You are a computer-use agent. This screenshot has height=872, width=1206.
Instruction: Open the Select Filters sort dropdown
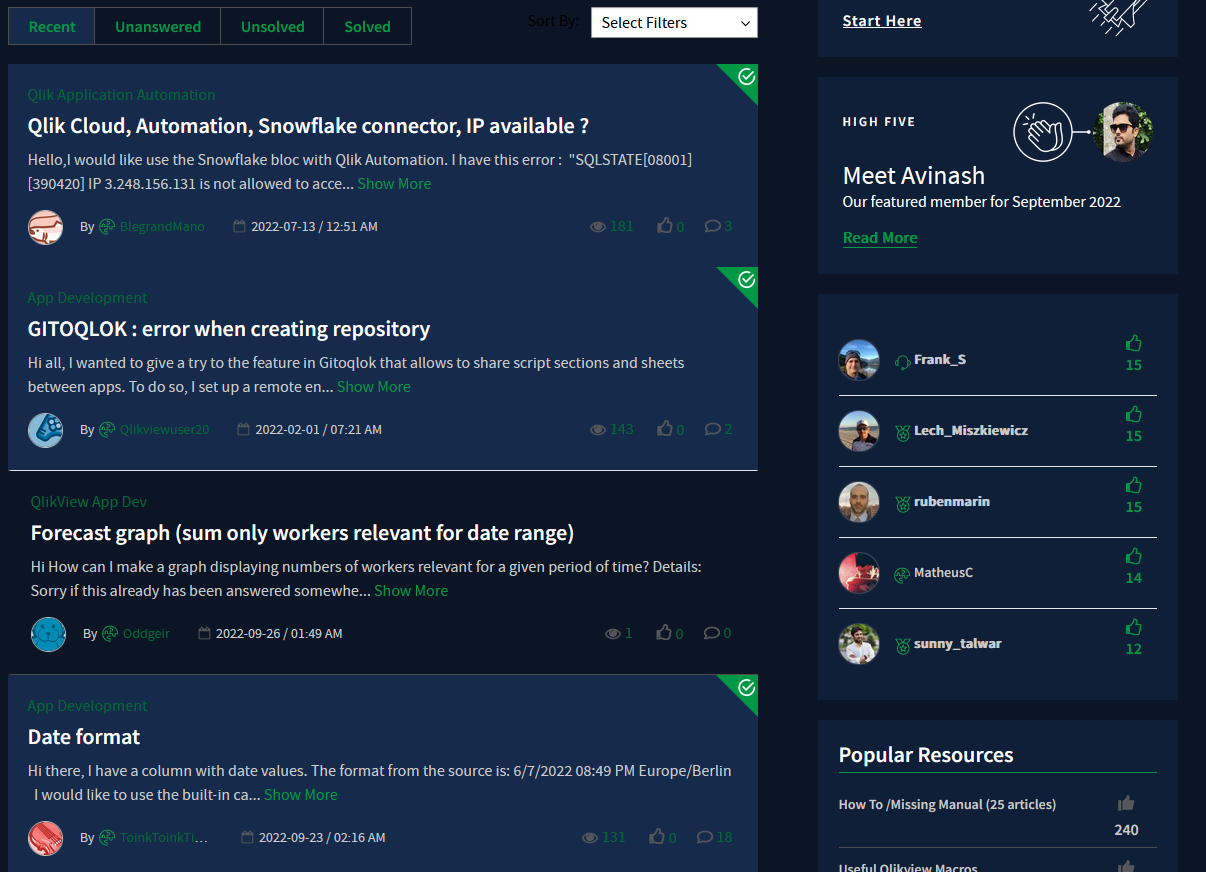674,22
